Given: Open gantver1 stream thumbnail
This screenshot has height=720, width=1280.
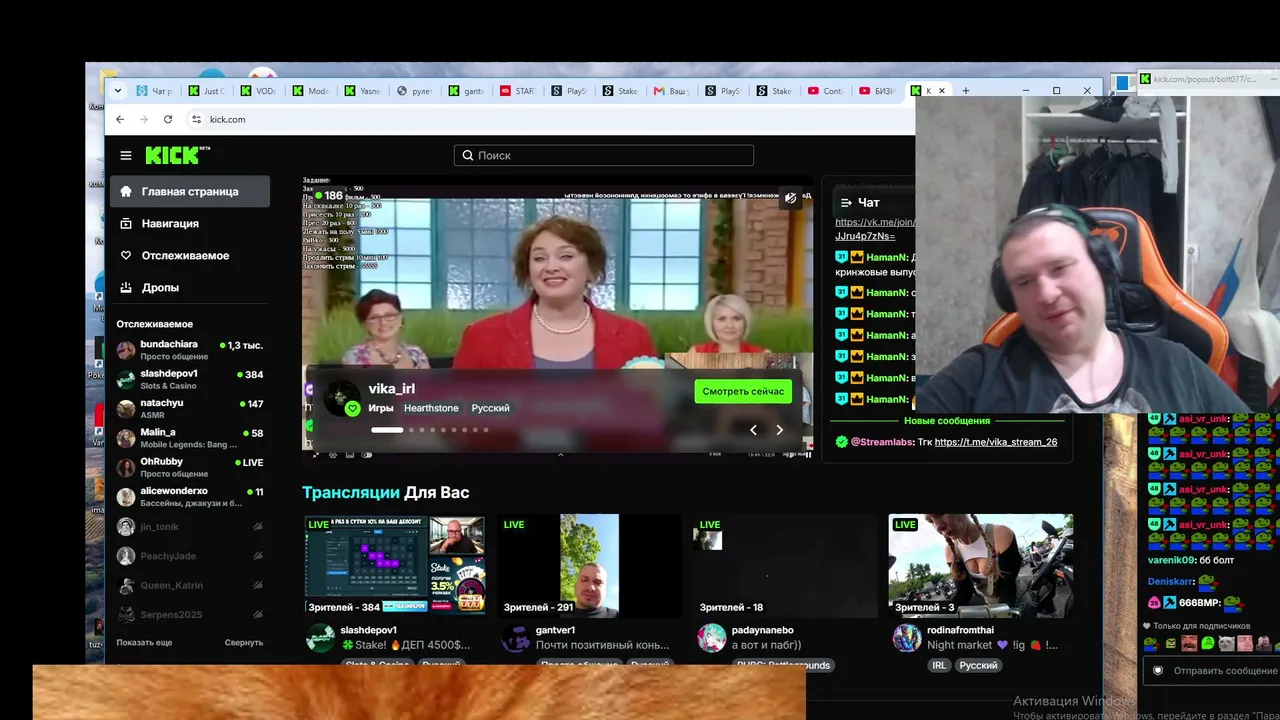Looking at the screenshot, I should tap(589, 565).
